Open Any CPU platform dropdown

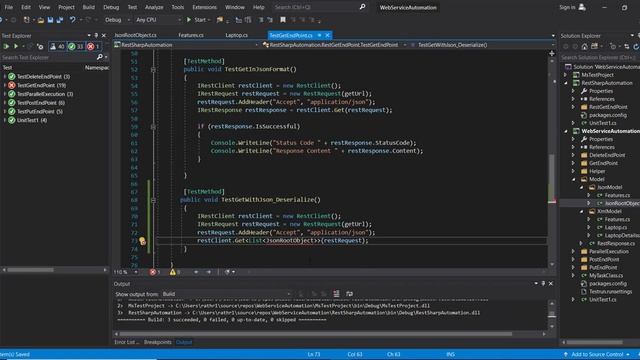[x=158, y=20]
